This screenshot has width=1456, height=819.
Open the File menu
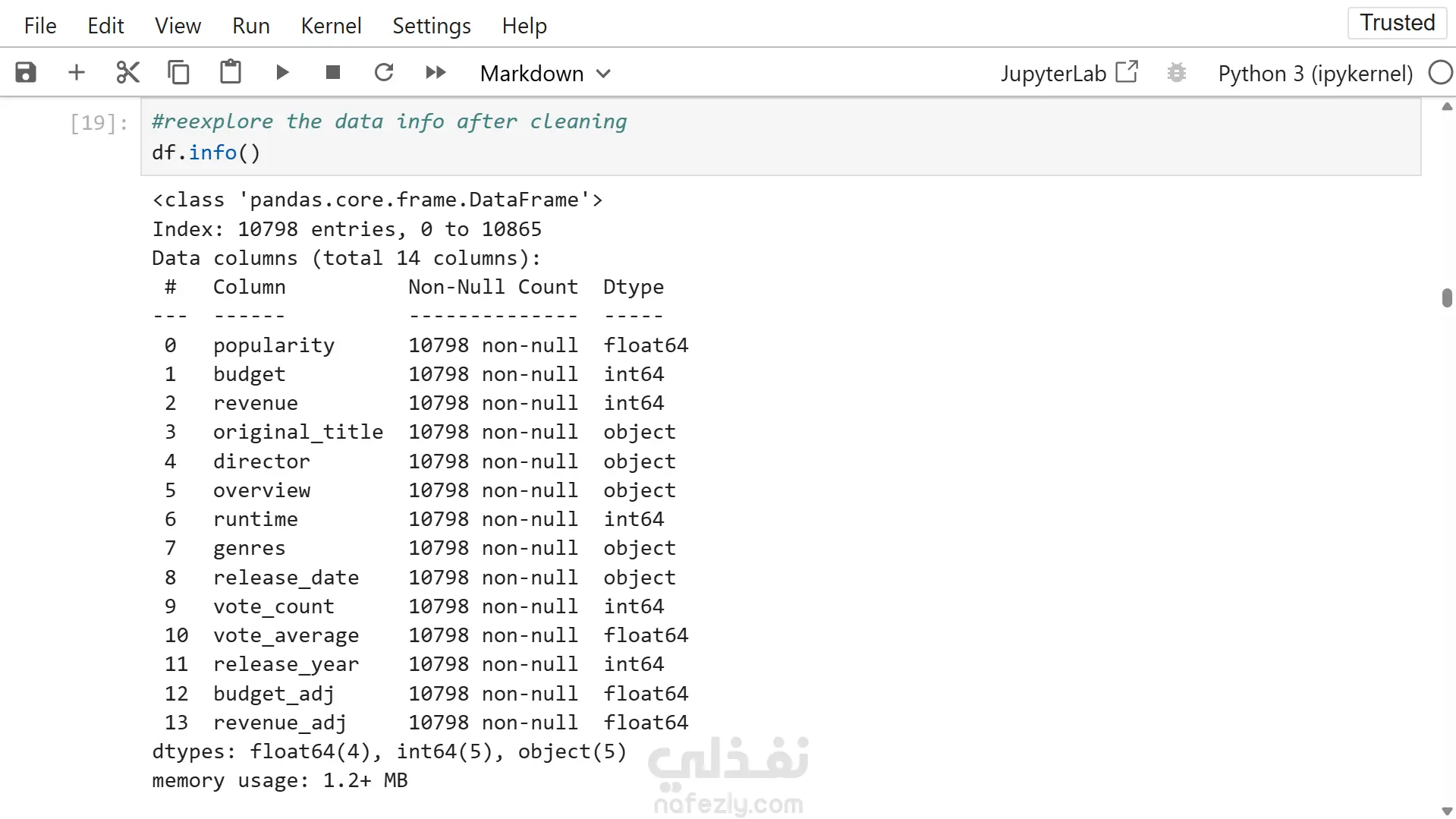[x=40, y=26]
